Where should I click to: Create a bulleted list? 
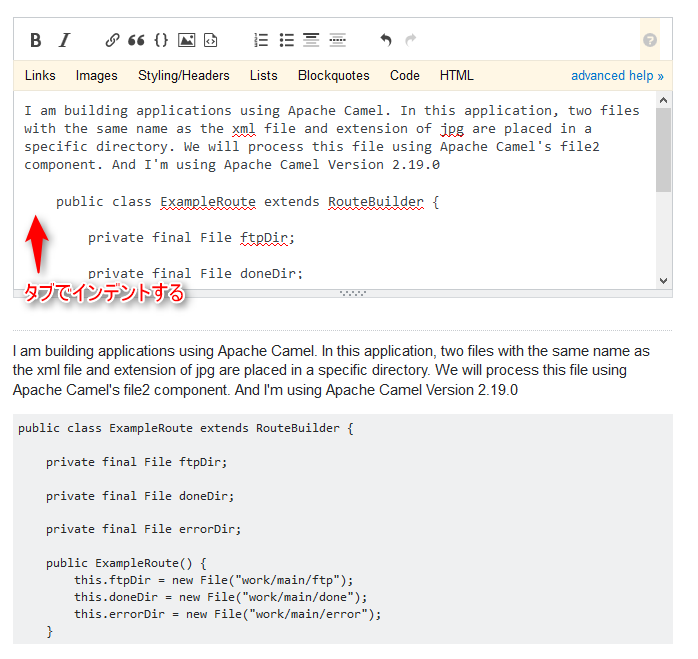tap(286, 40)
